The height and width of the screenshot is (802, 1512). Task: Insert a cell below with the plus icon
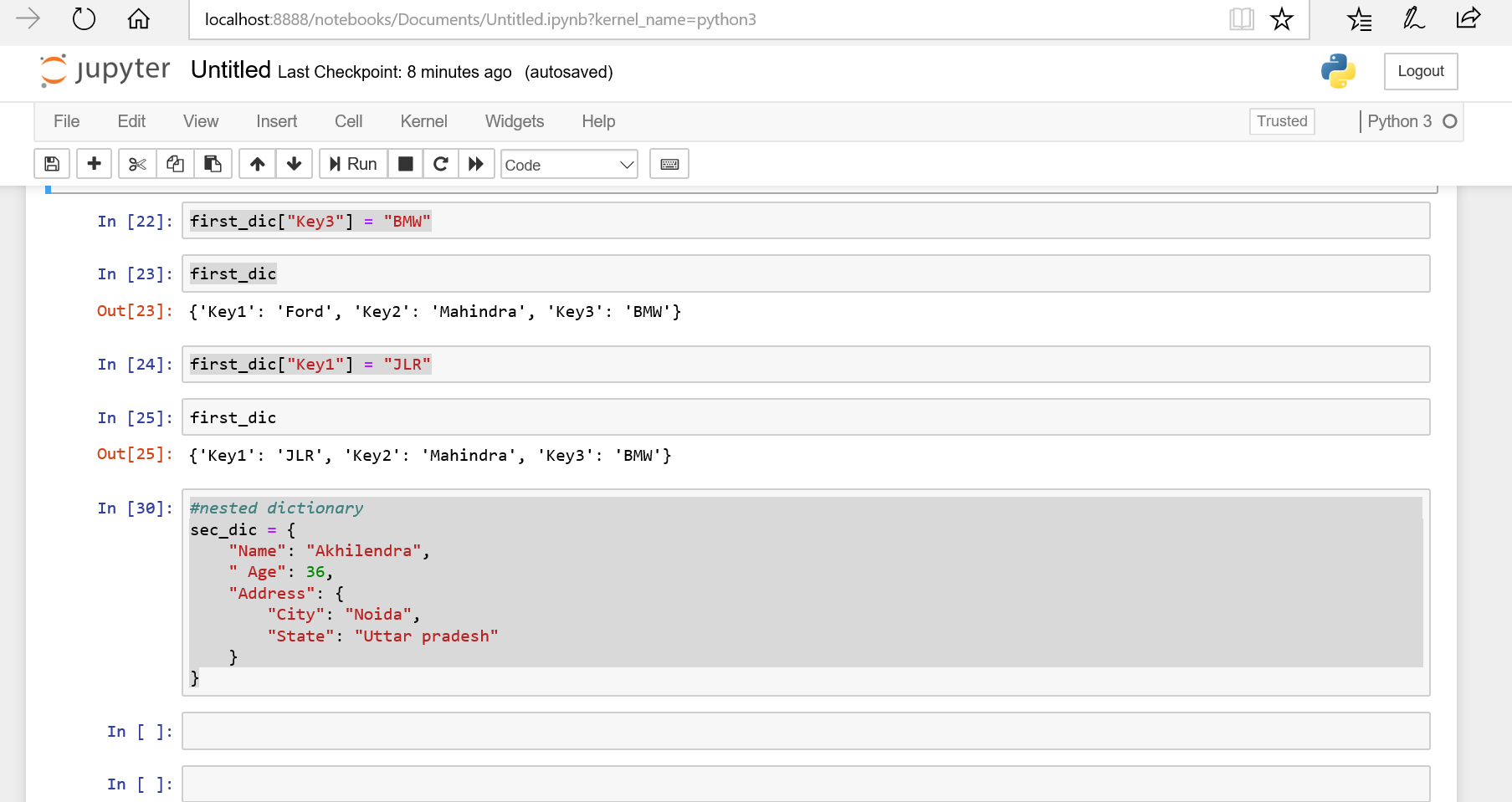tap(94, 164)
